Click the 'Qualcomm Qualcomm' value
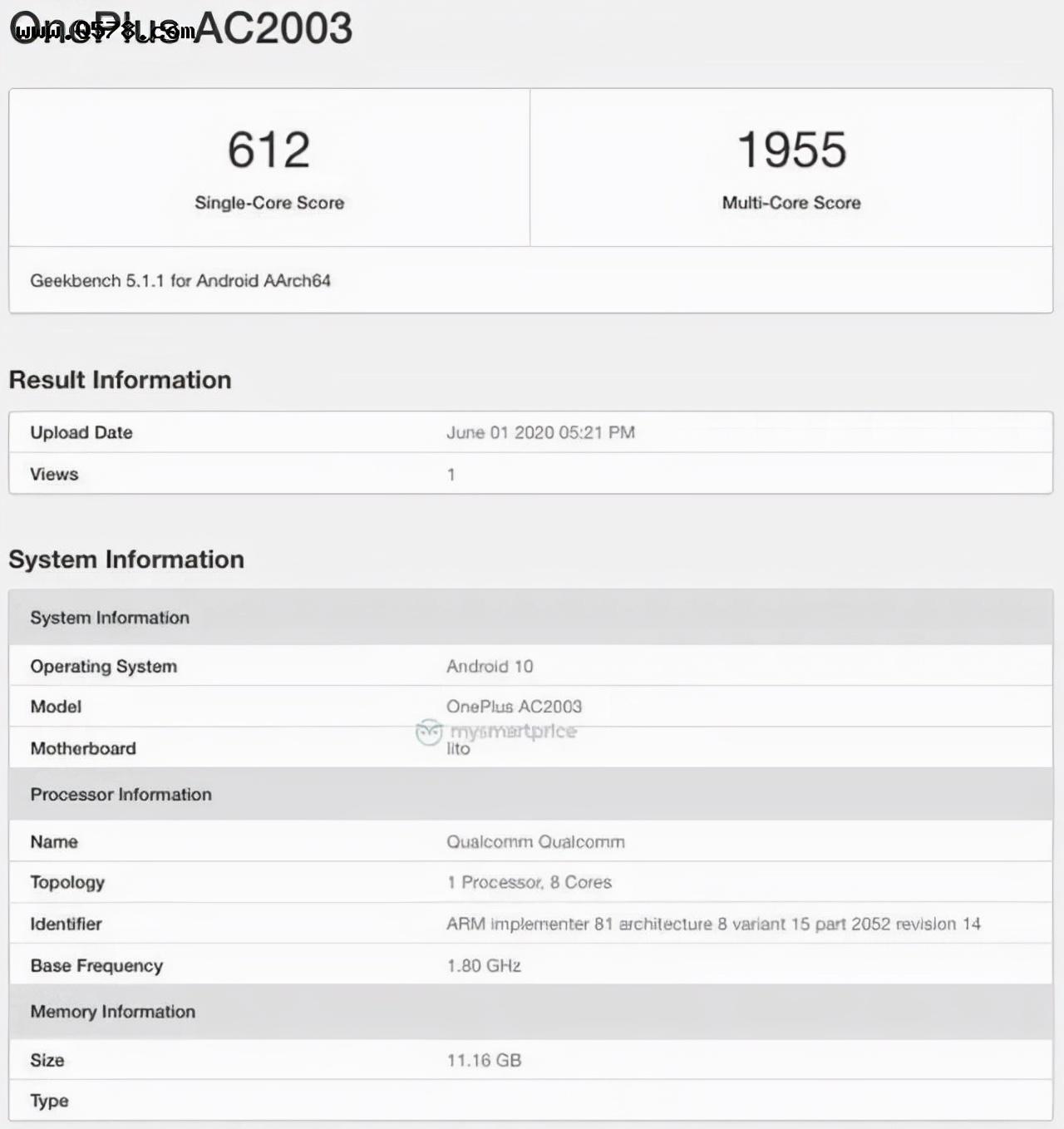This screenshot has height=1129, width=1064. coord(535,841)
